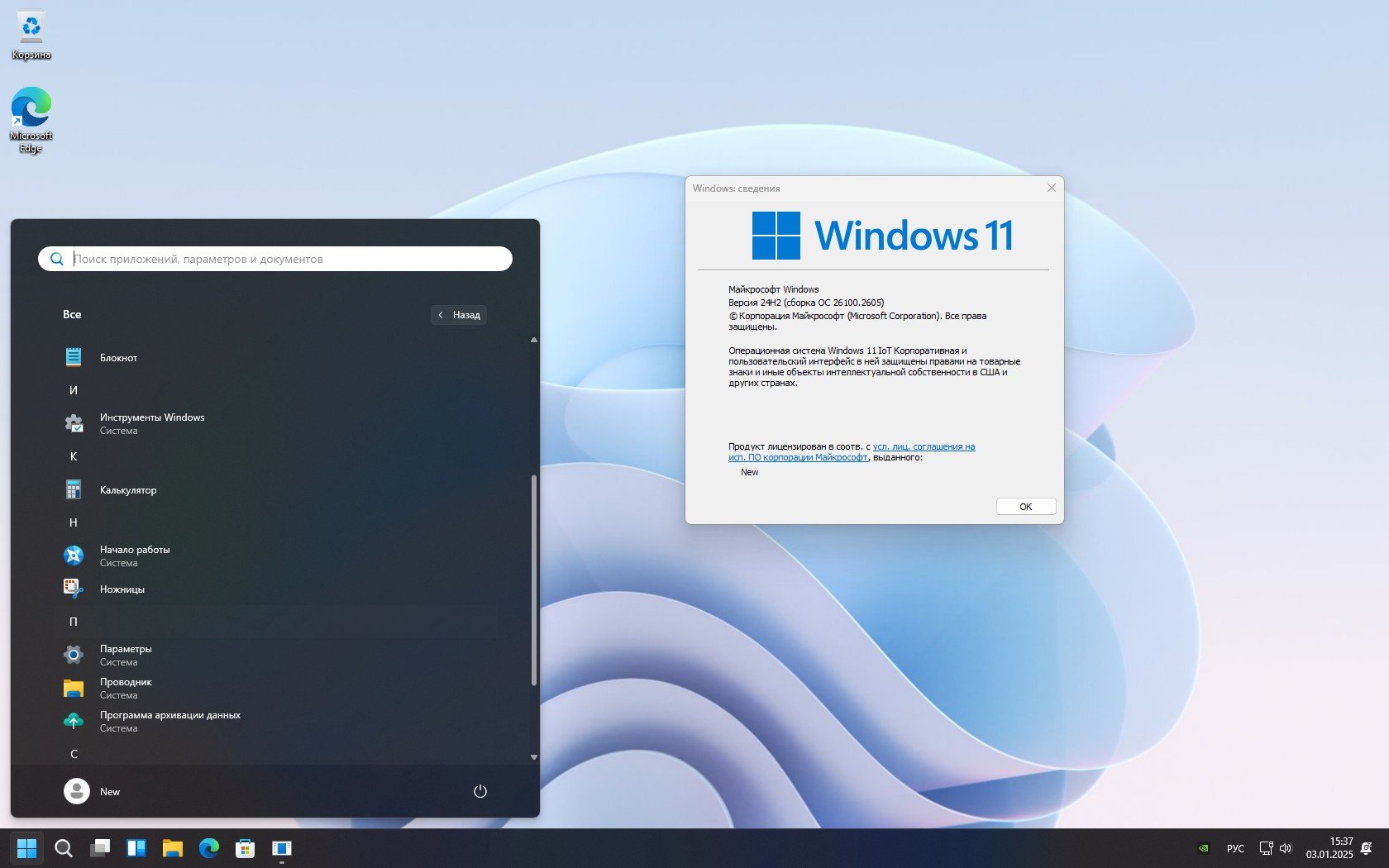The width and height of the screenshot is (1389, 868).
Task: Click the search field in Start menu
Action: [x=281, y=259]
